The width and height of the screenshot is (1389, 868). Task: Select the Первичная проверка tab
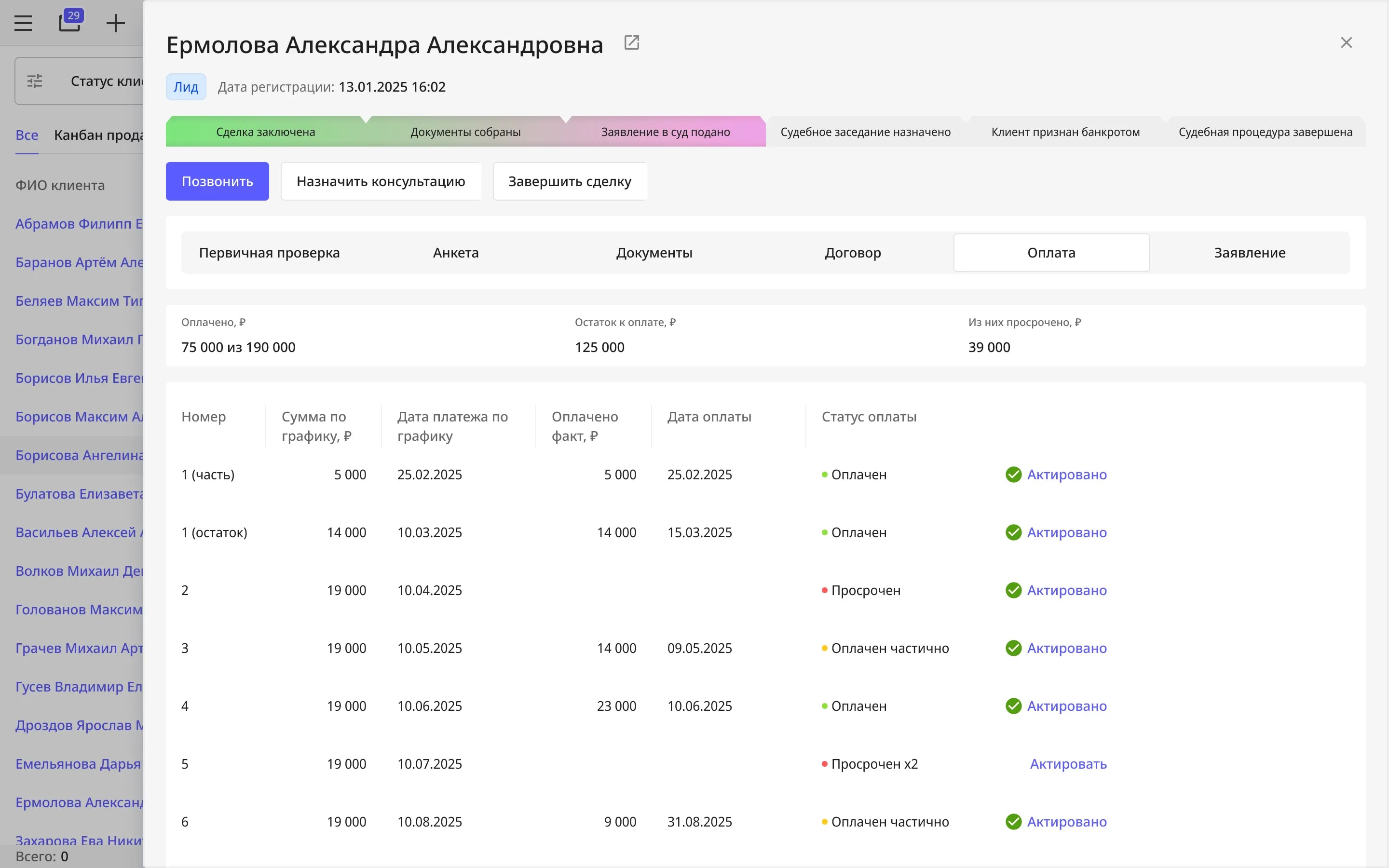[269, 253]
